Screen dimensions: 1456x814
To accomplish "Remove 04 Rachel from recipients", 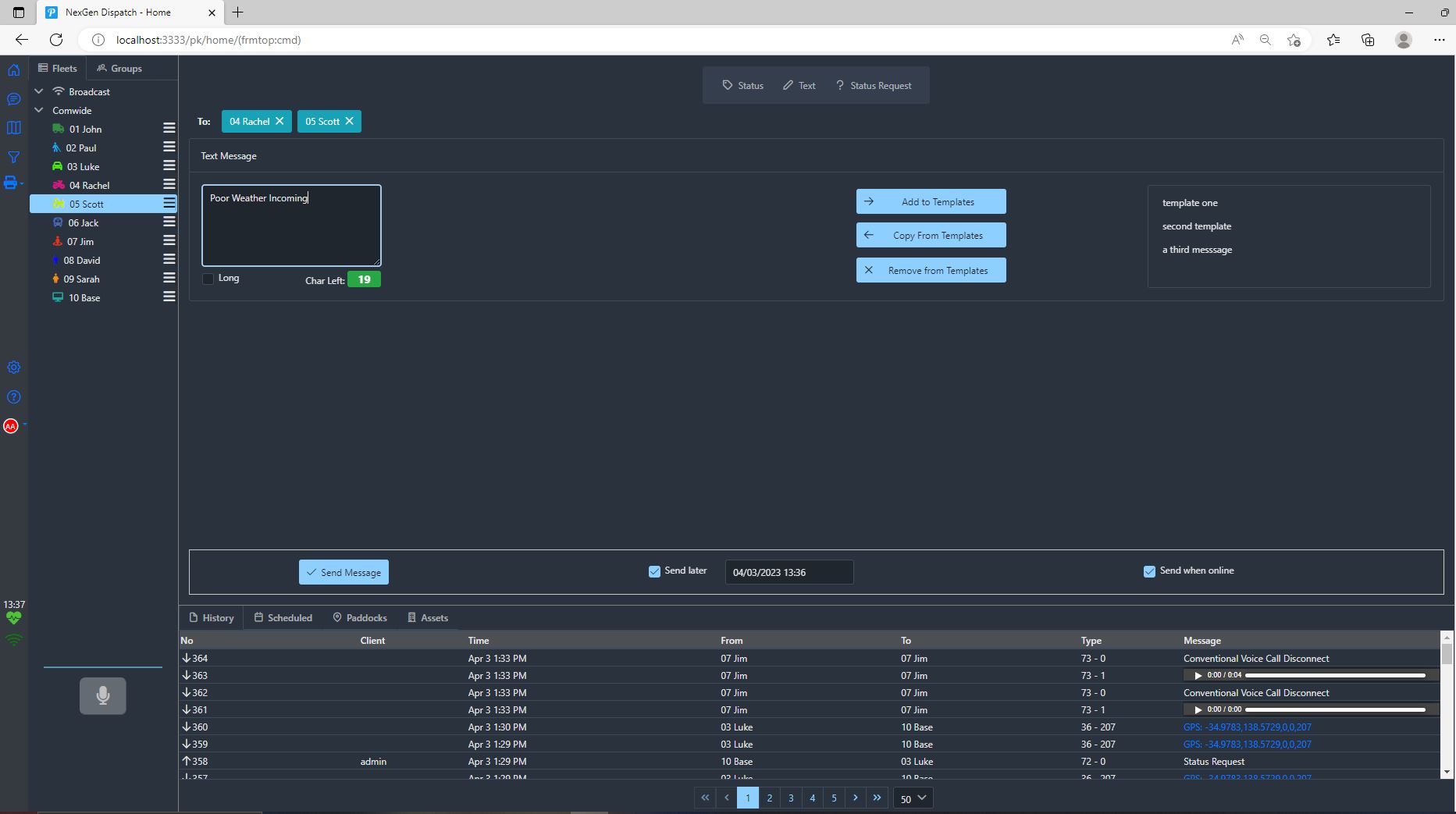I will pos(279,121).
